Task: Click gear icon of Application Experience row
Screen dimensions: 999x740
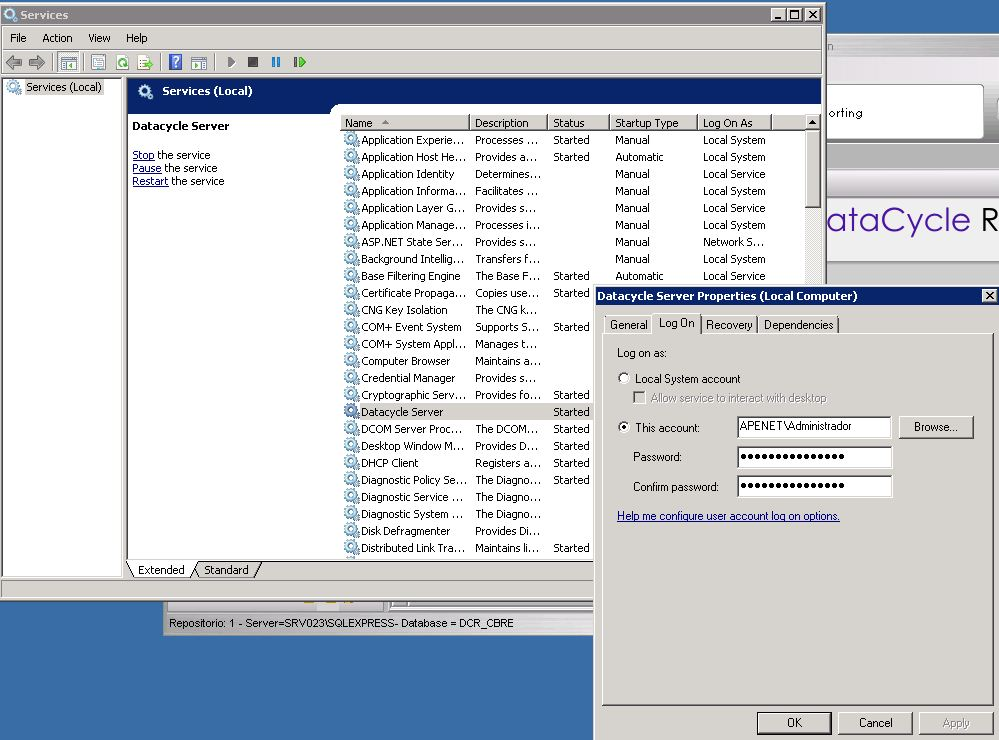Action: 351,139
